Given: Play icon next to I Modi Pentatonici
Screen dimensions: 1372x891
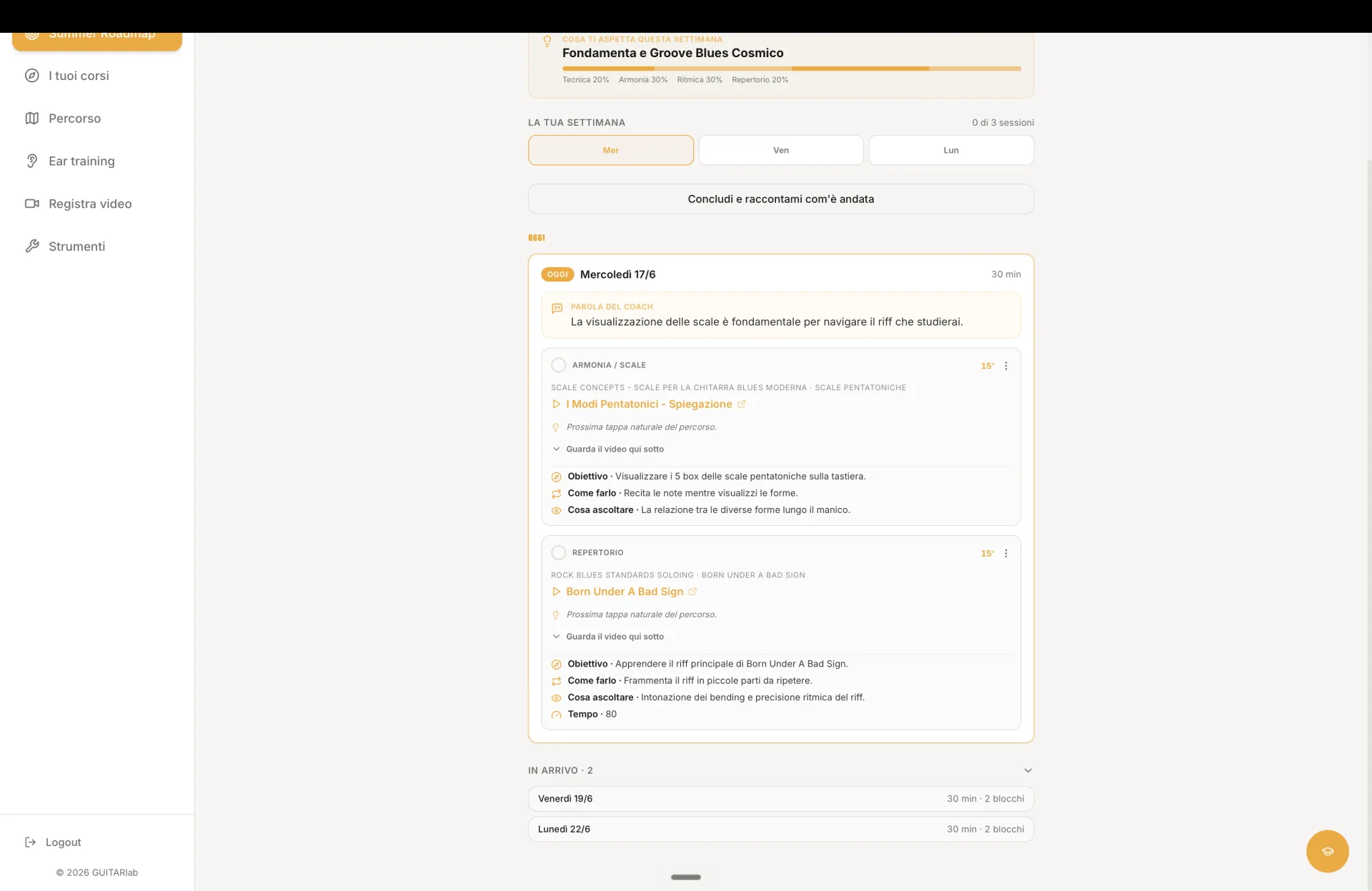Looking at the screenshot, I should 556,404.
